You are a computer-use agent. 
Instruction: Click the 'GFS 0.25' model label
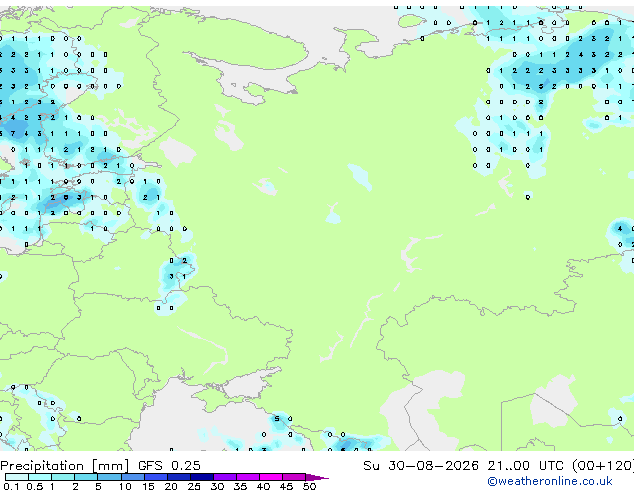tap(169, 466)
